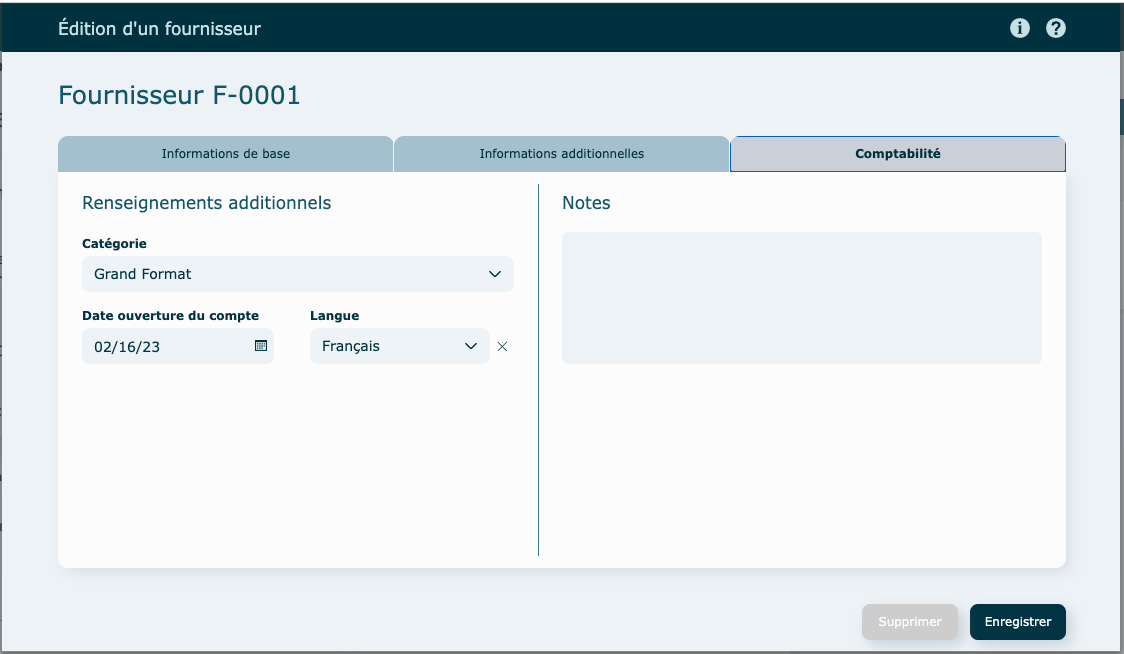This screenshot has width=1124, height=654.
Task: Expand the Langue dropdown chevron
Action: coord(471,347)
